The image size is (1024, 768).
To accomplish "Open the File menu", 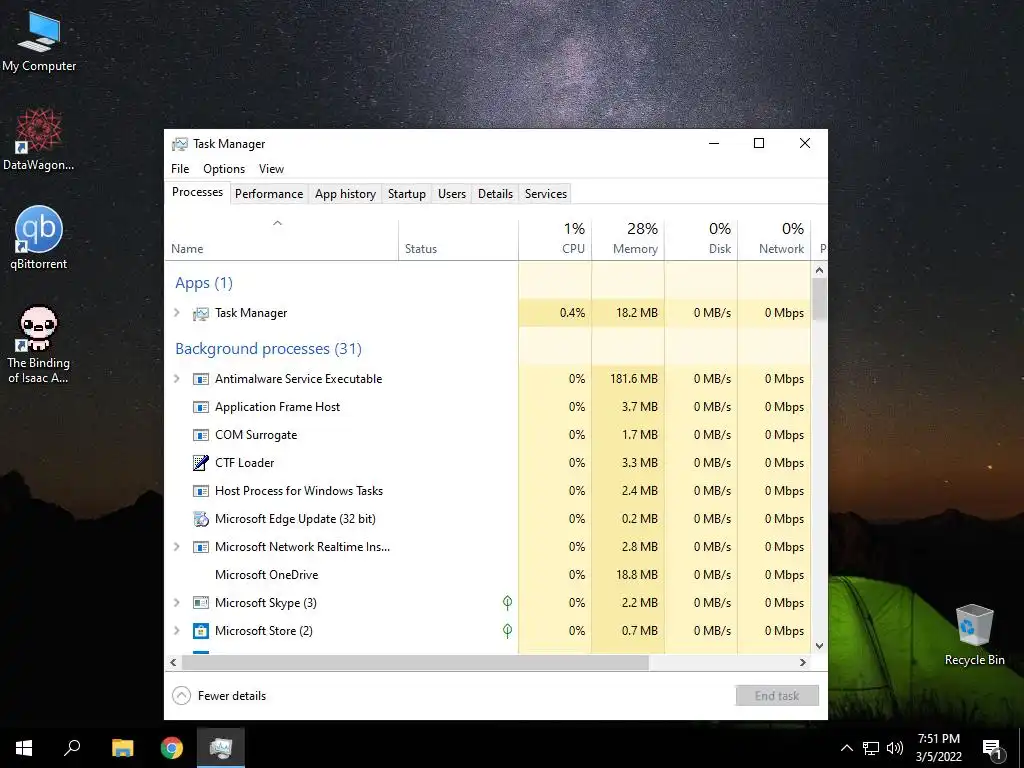I will point(180,168).
